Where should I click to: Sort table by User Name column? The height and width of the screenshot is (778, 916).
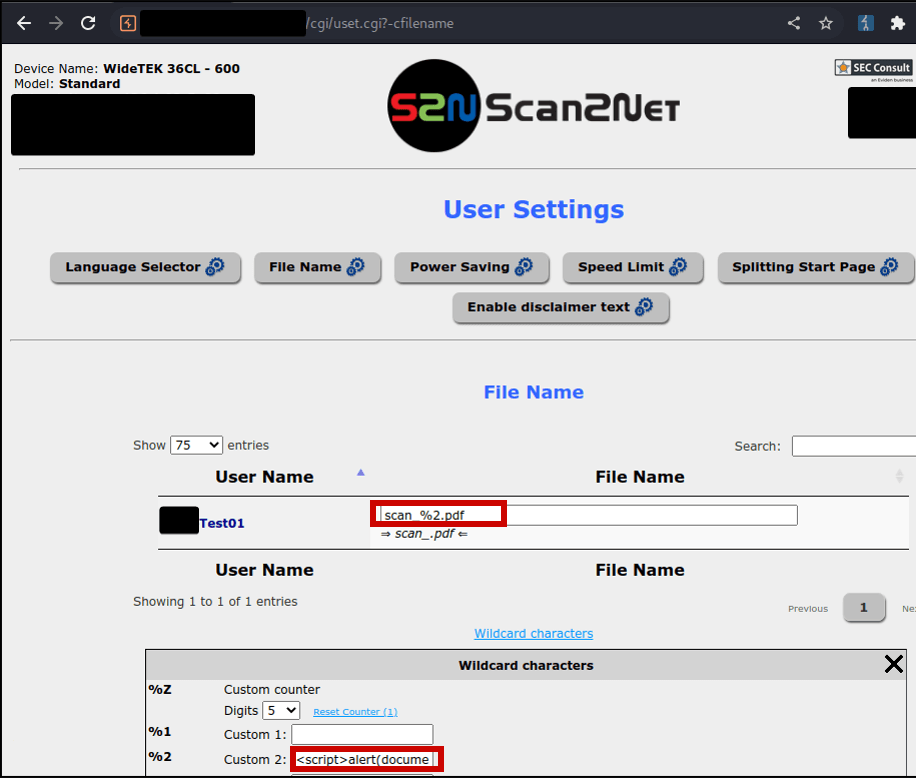(264, 477)
